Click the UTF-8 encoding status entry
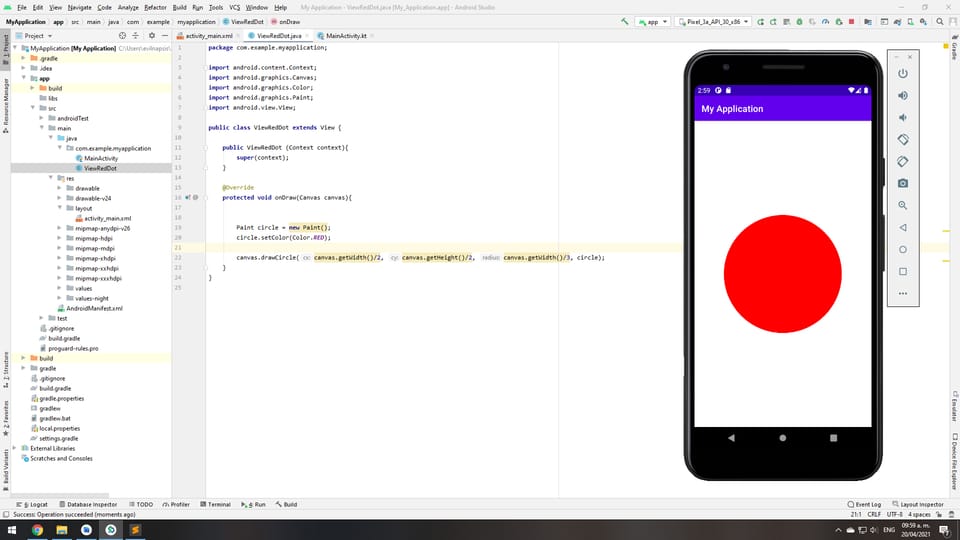The height and width of the screenshot is (540, 960). pyautogui.click(x=894, y=514)
